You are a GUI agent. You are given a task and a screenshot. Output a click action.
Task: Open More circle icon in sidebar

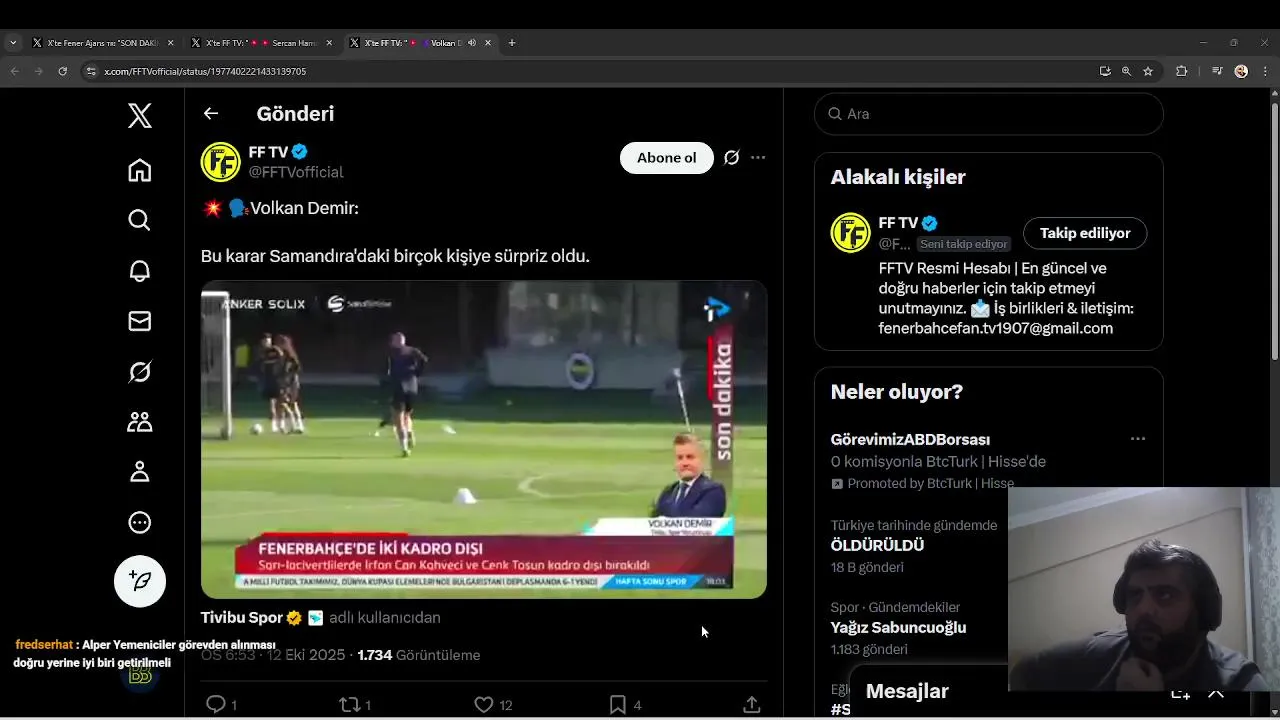140,522
